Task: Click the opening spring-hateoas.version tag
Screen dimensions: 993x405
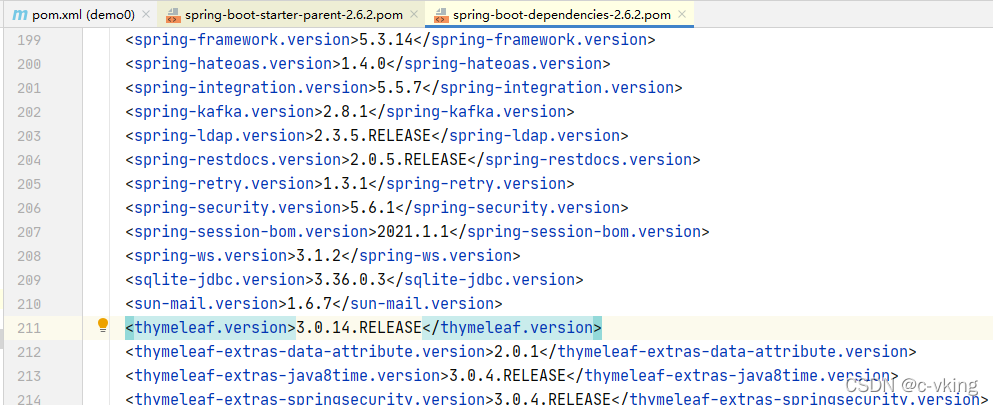Action: 233,64
